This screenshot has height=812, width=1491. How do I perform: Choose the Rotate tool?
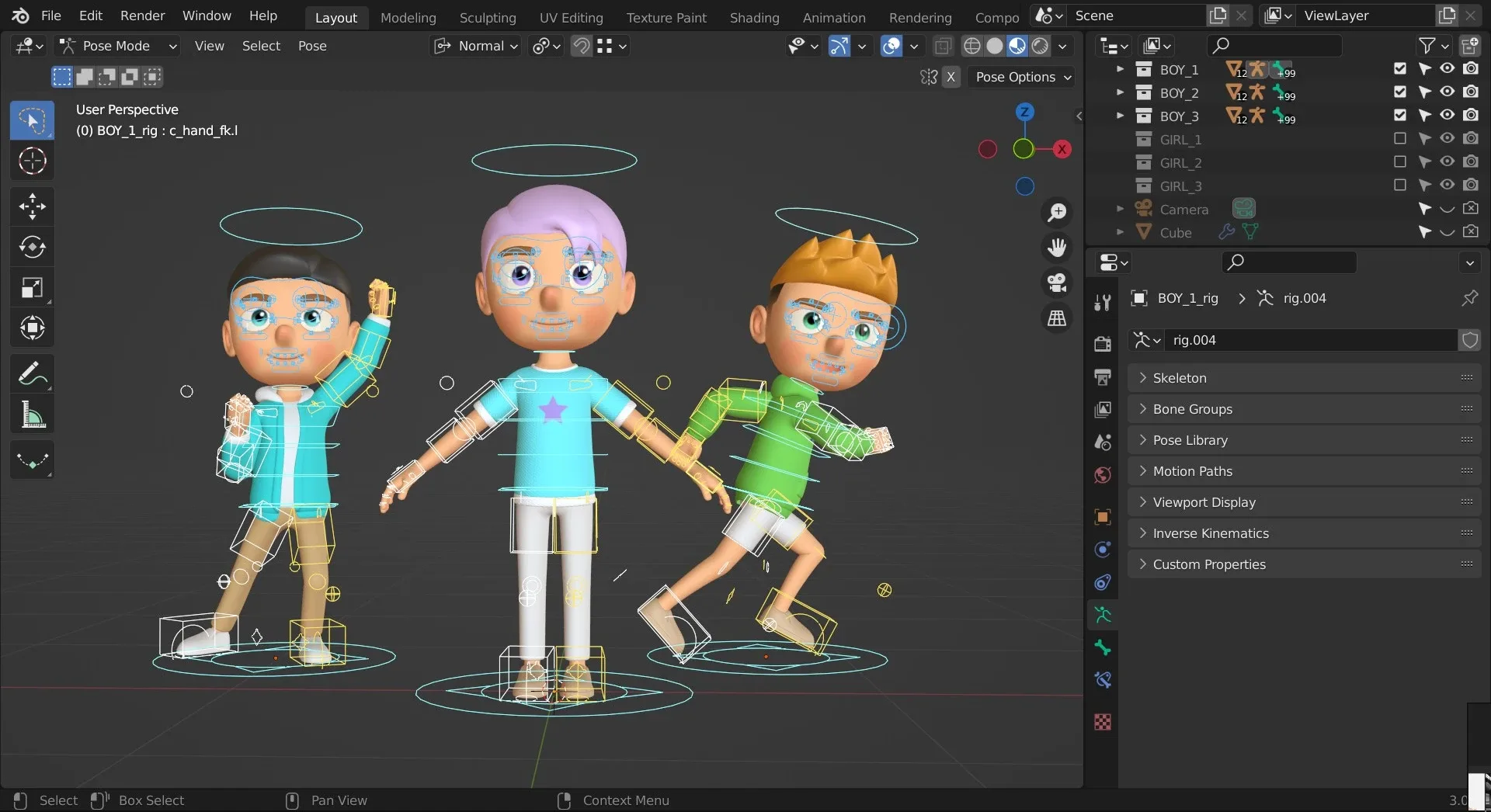(32, 247)
